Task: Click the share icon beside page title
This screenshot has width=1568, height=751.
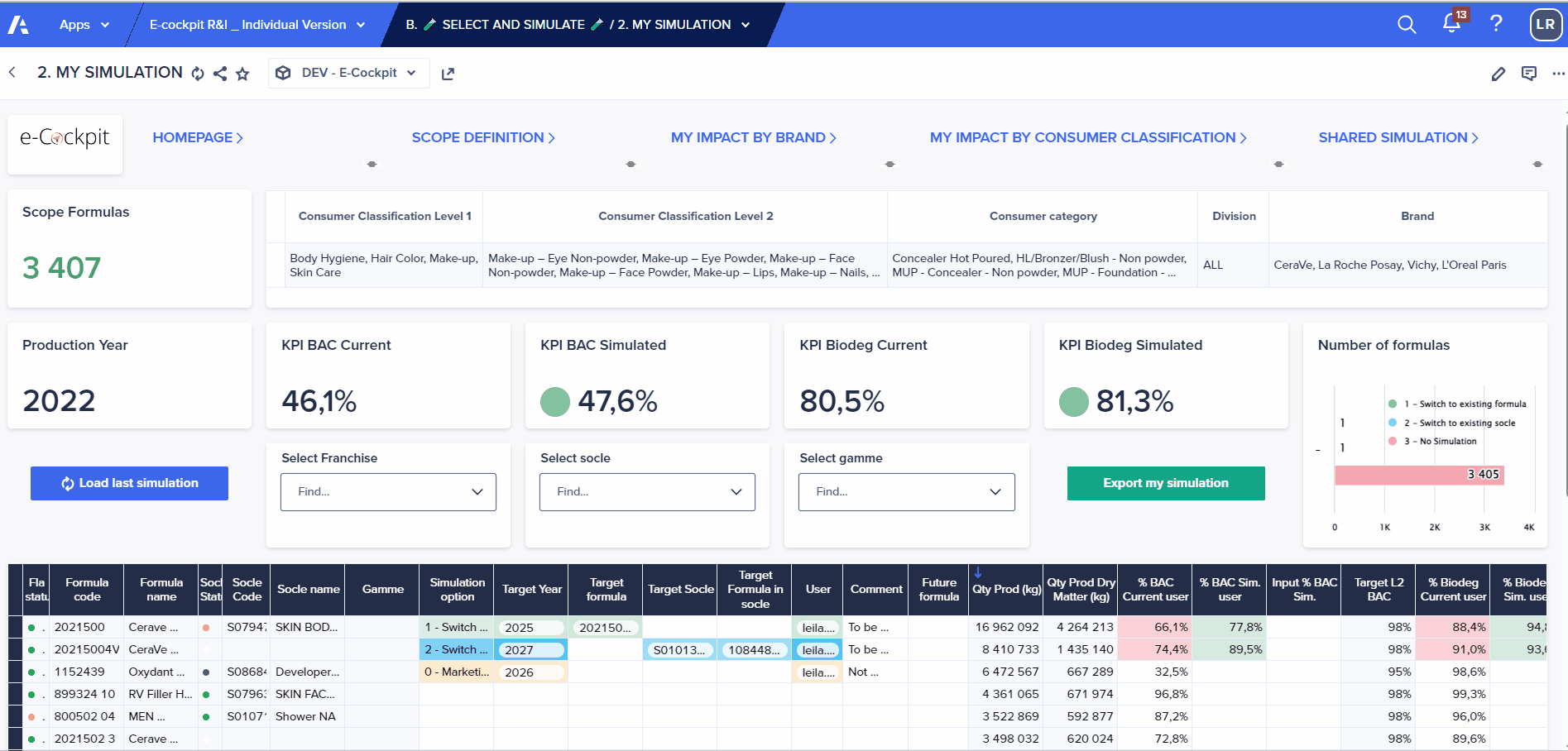Action: tap(220, 74)
